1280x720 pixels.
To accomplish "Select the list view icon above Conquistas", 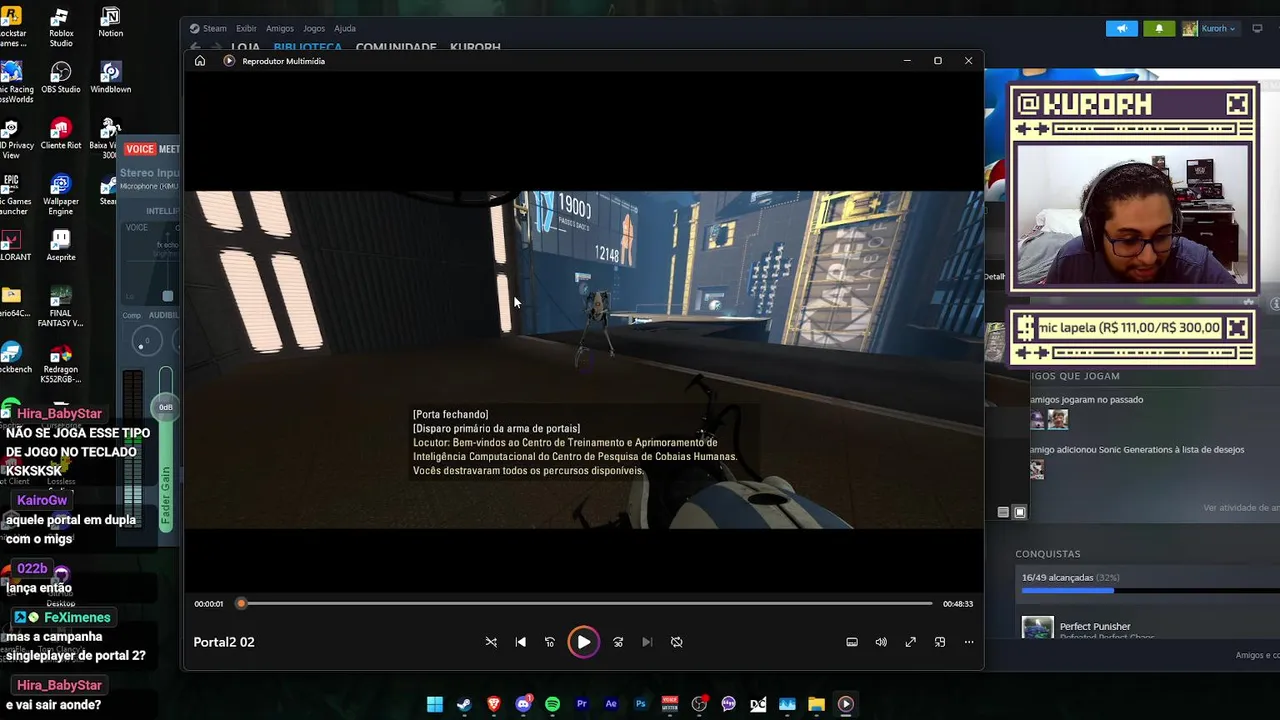I will pos(1003,512).
